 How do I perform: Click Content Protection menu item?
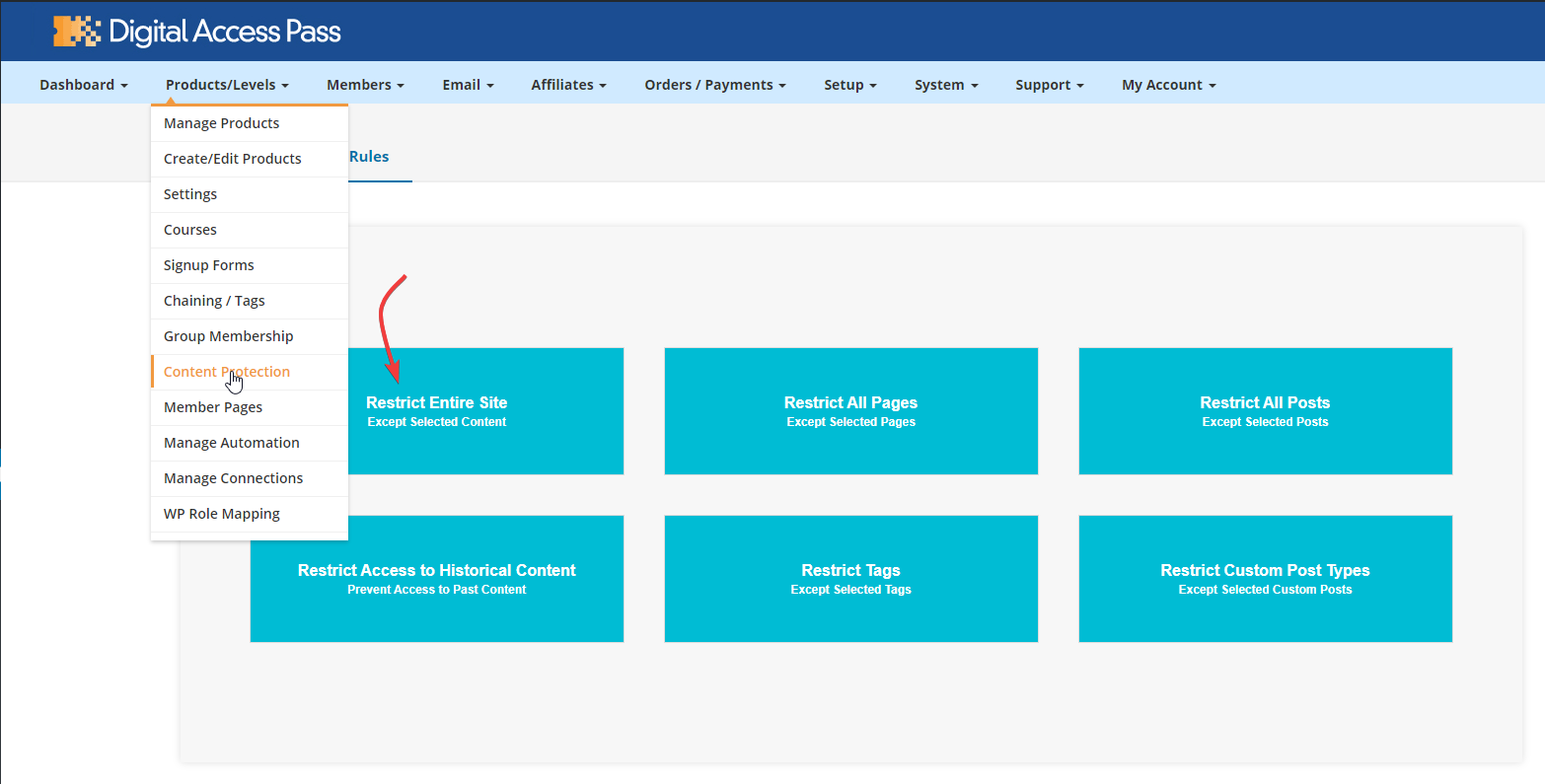click(227, 372)
